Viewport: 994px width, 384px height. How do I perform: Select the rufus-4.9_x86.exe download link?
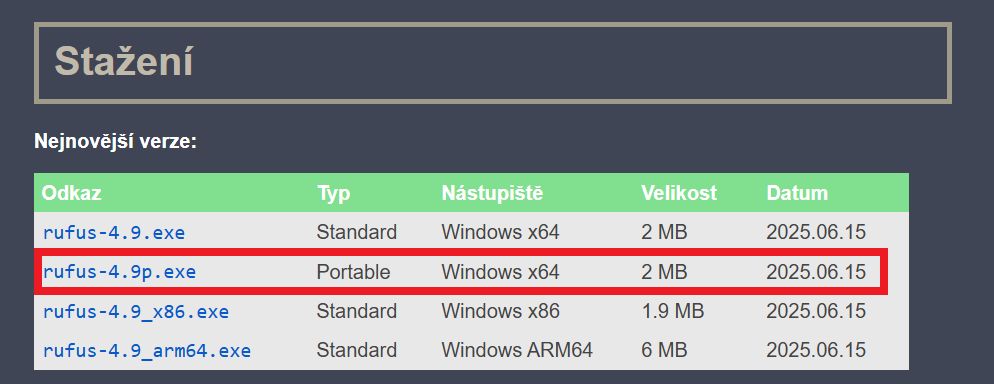click(136, 311)
